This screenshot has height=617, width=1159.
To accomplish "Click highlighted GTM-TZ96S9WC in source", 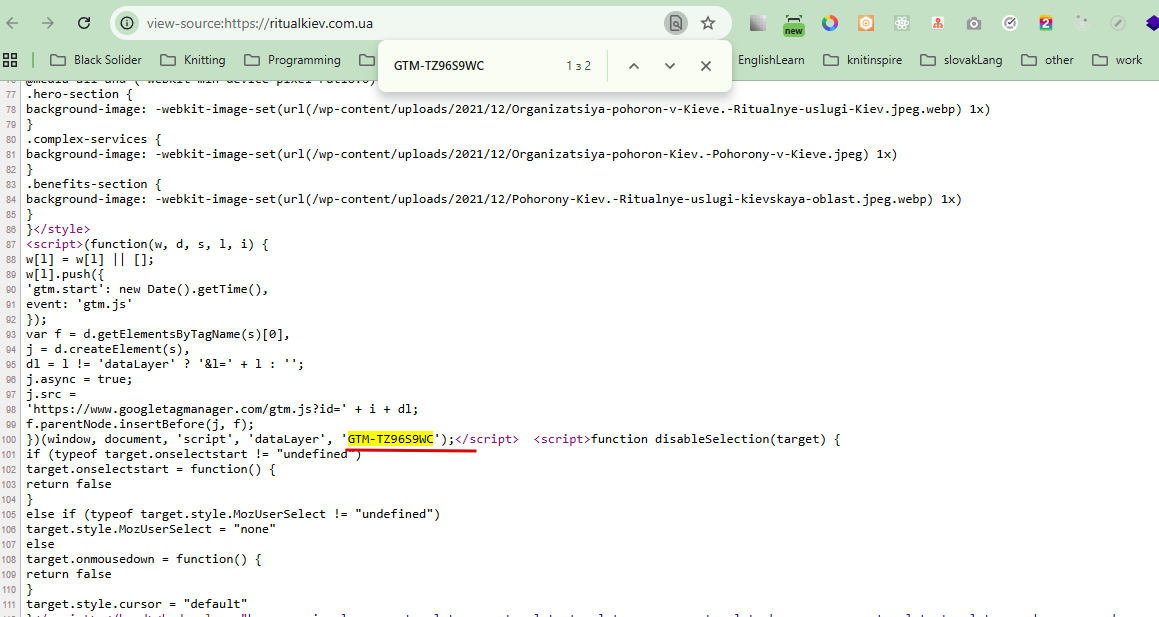I will [390, 439].
